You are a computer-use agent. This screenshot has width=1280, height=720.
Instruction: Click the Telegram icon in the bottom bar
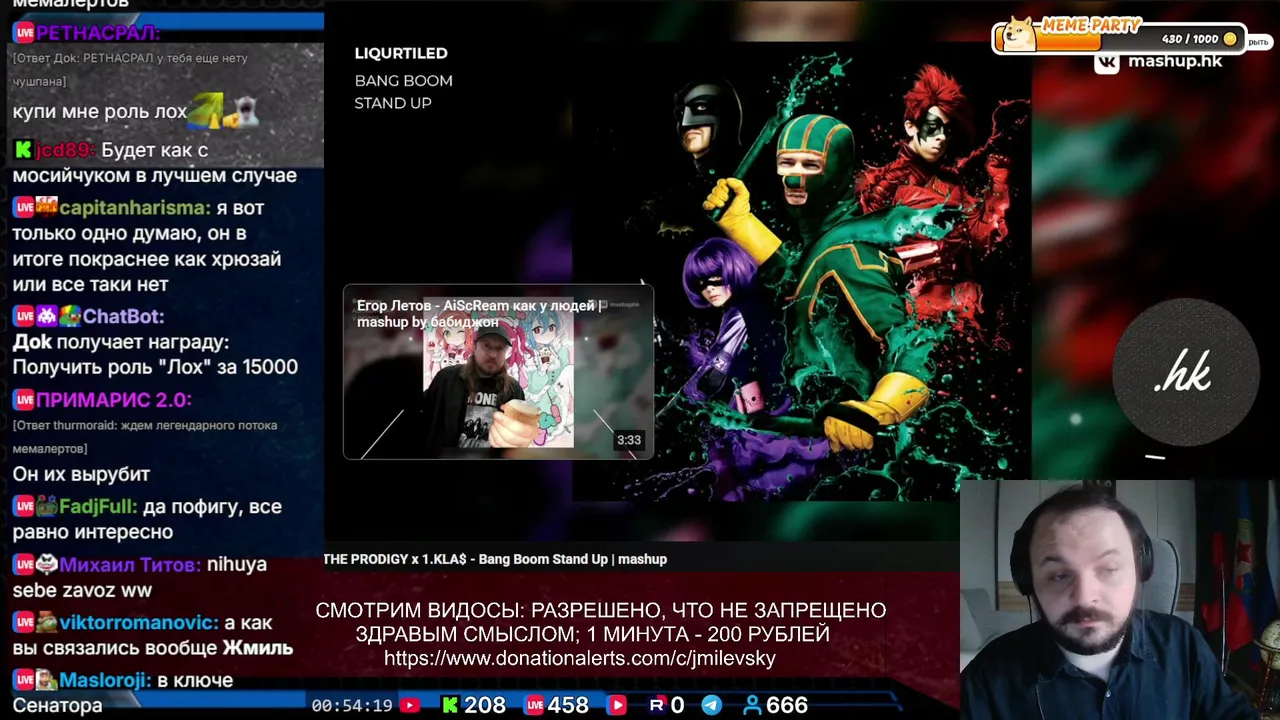[x=712, y=705]
